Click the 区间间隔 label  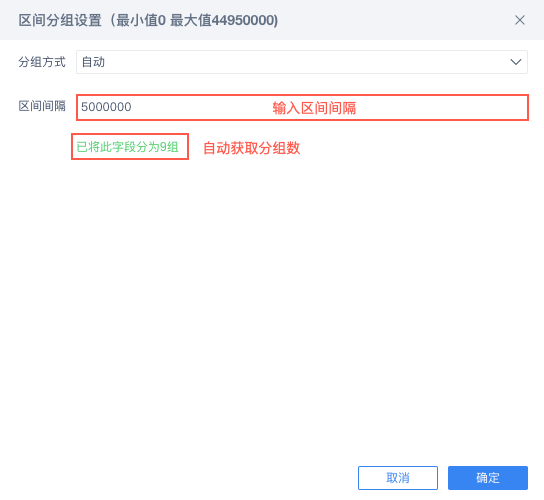[42, 106]
